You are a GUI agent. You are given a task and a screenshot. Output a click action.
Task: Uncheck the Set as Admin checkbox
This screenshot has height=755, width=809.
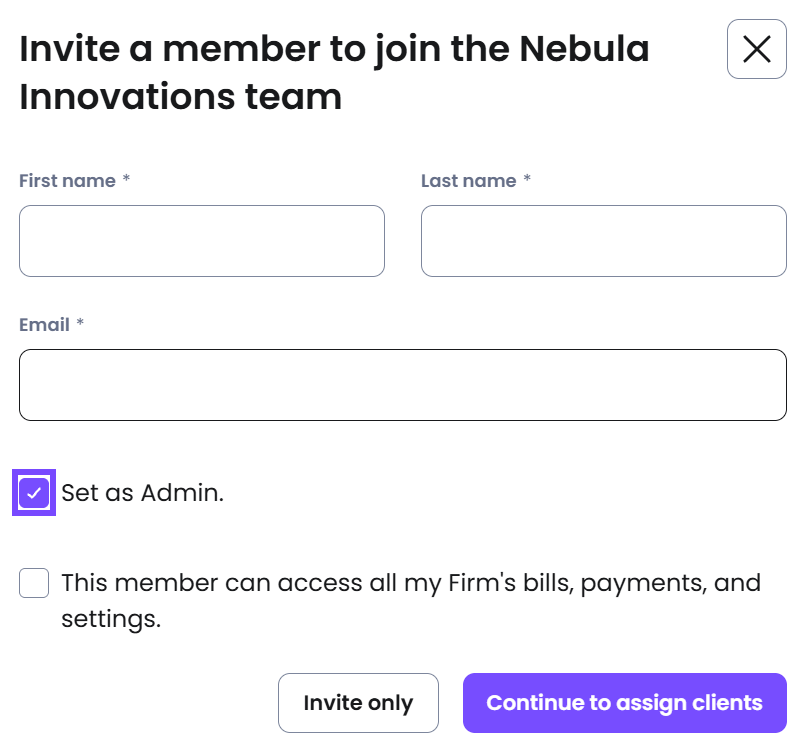(x=34, y=493)
